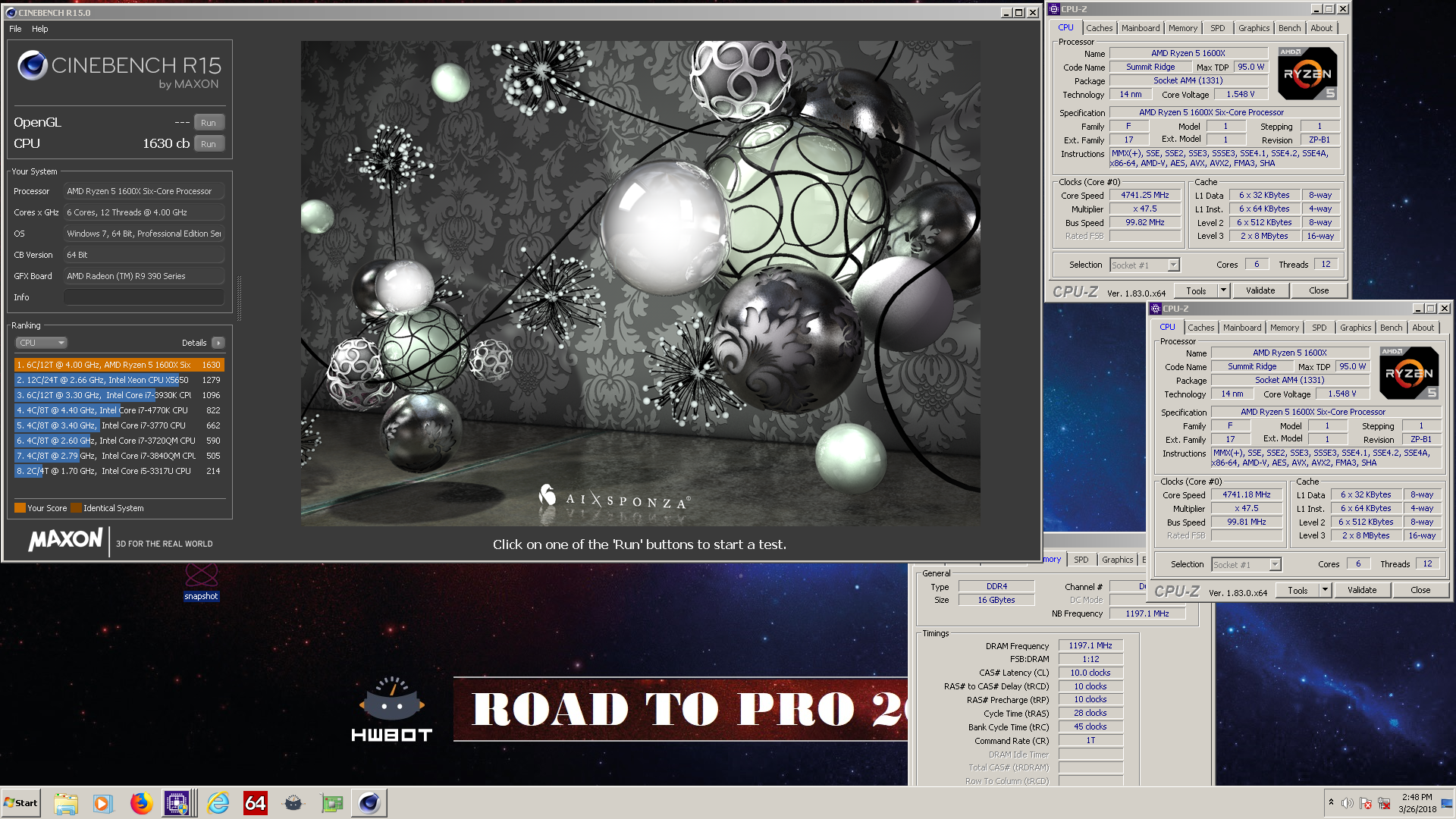
Task: Click Tools button in upper CPU-Z window
Action: 1196,290
